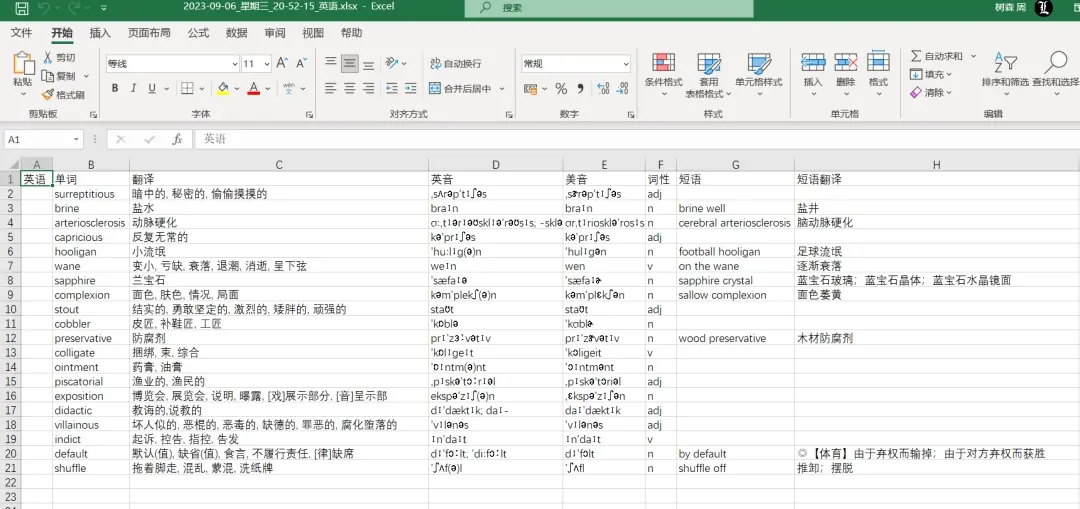Toggle Bold formatting
1080x509 pixels.
pyautogui.click(x=115, y=88)
